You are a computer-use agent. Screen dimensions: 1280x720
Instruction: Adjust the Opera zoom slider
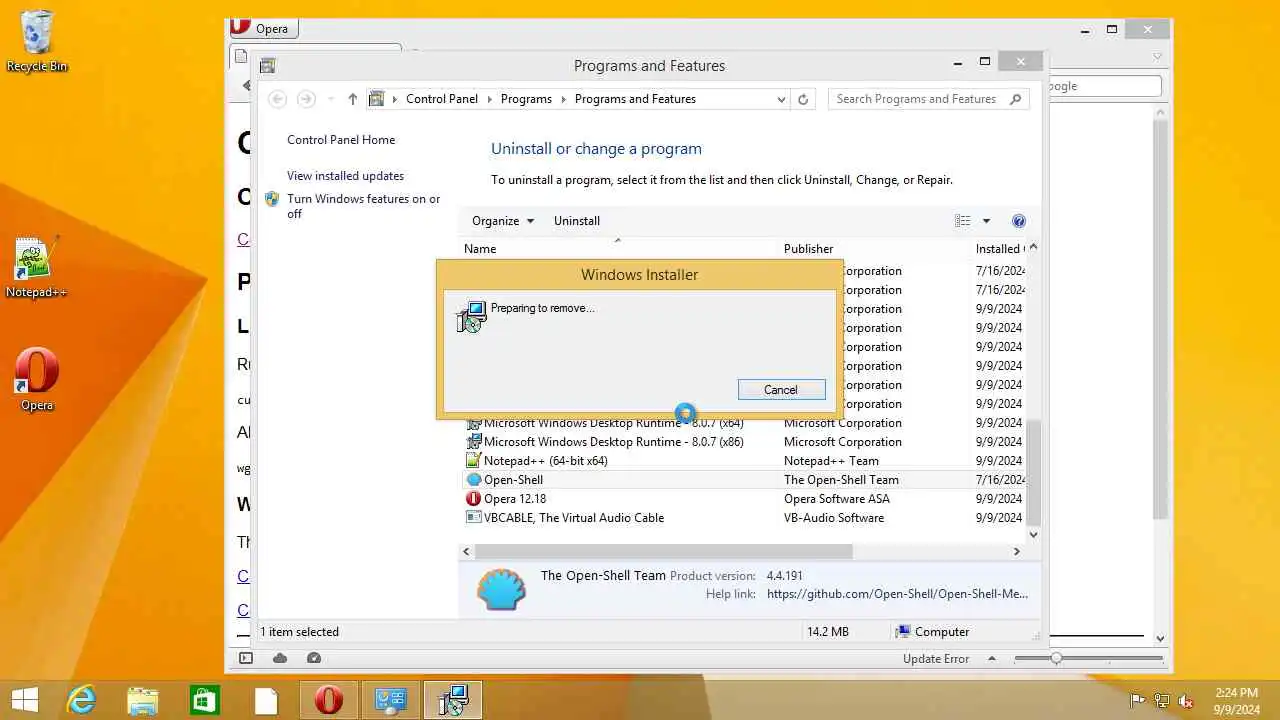tap(1056, 658)
